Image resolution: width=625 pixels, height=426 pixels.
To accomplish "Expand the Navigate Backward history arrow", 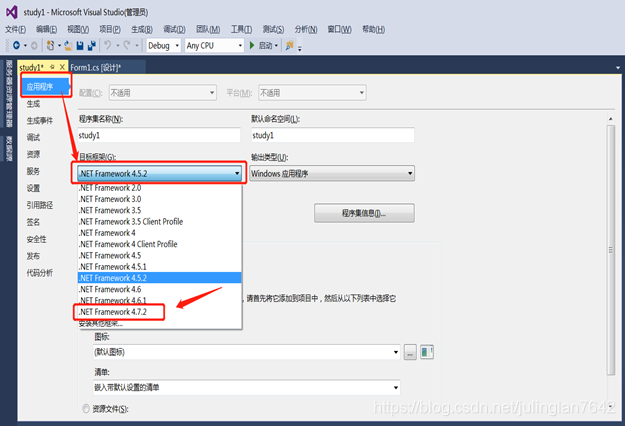I will pyautogui.click(x=25, y=45).
